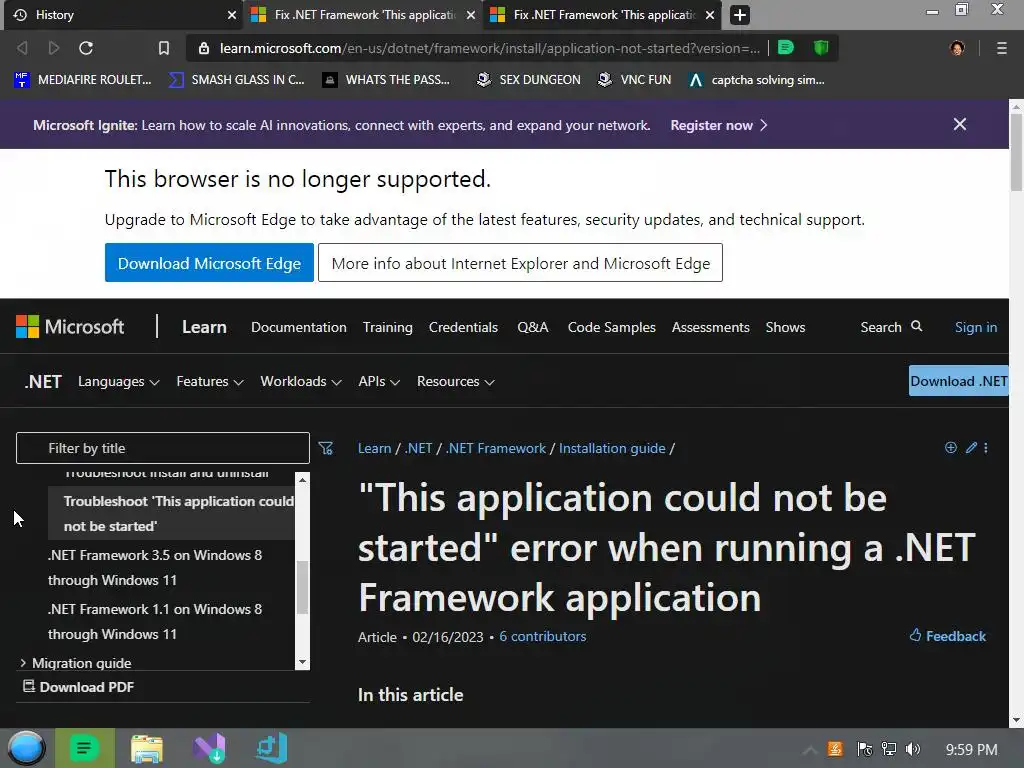
Task: Click the page vertical scrollbar thumb
Action: tap(1016, 152)
